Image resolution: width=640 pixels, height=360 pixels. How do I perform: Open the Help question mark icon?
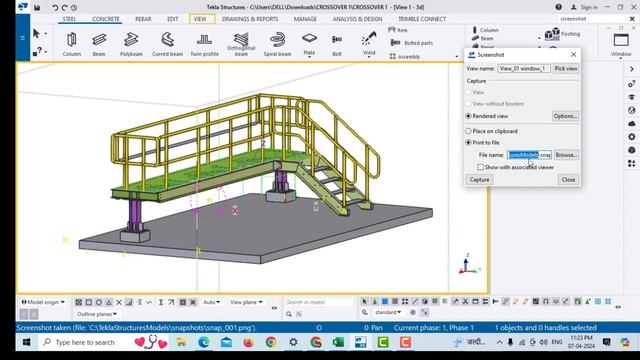pyautogui.click(x=558, y=7)
